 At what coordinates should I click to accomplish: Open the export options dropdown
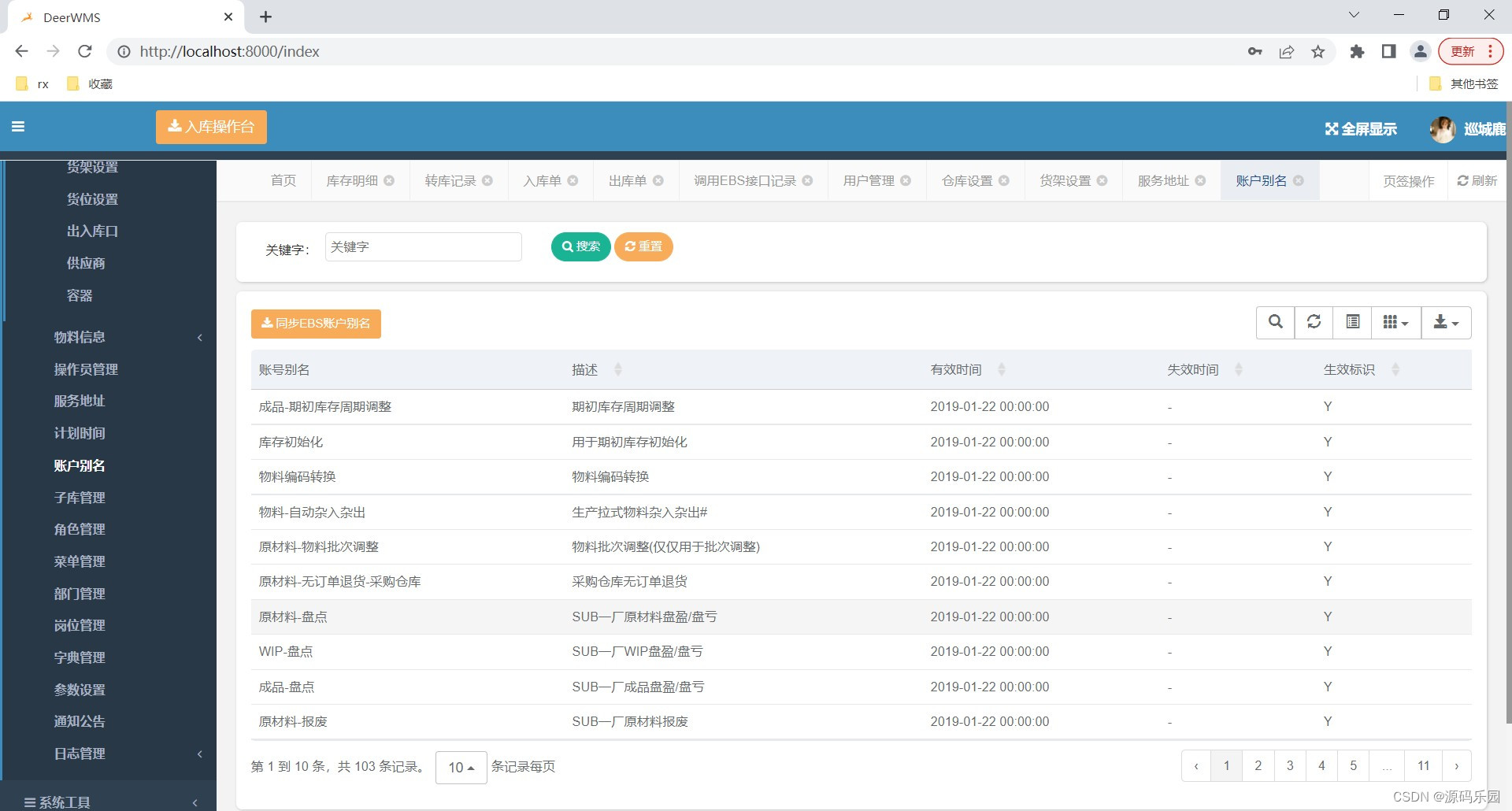pyautogui.click(x=1446, y=322)
